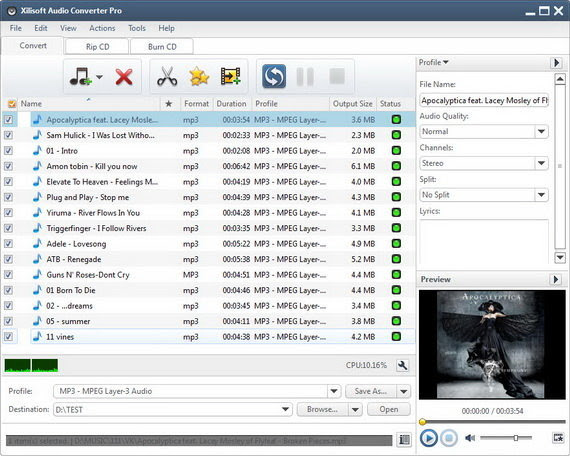Click the star column header
This screenshot has height=456, width=570.
coord(169,104)
